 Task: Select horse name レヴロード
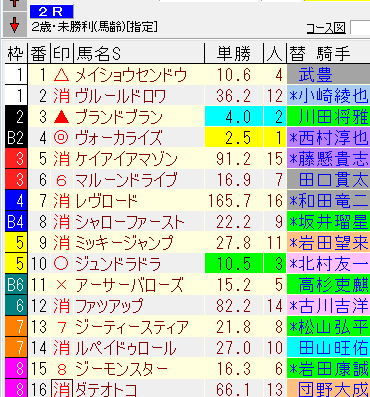coord(106,201)
